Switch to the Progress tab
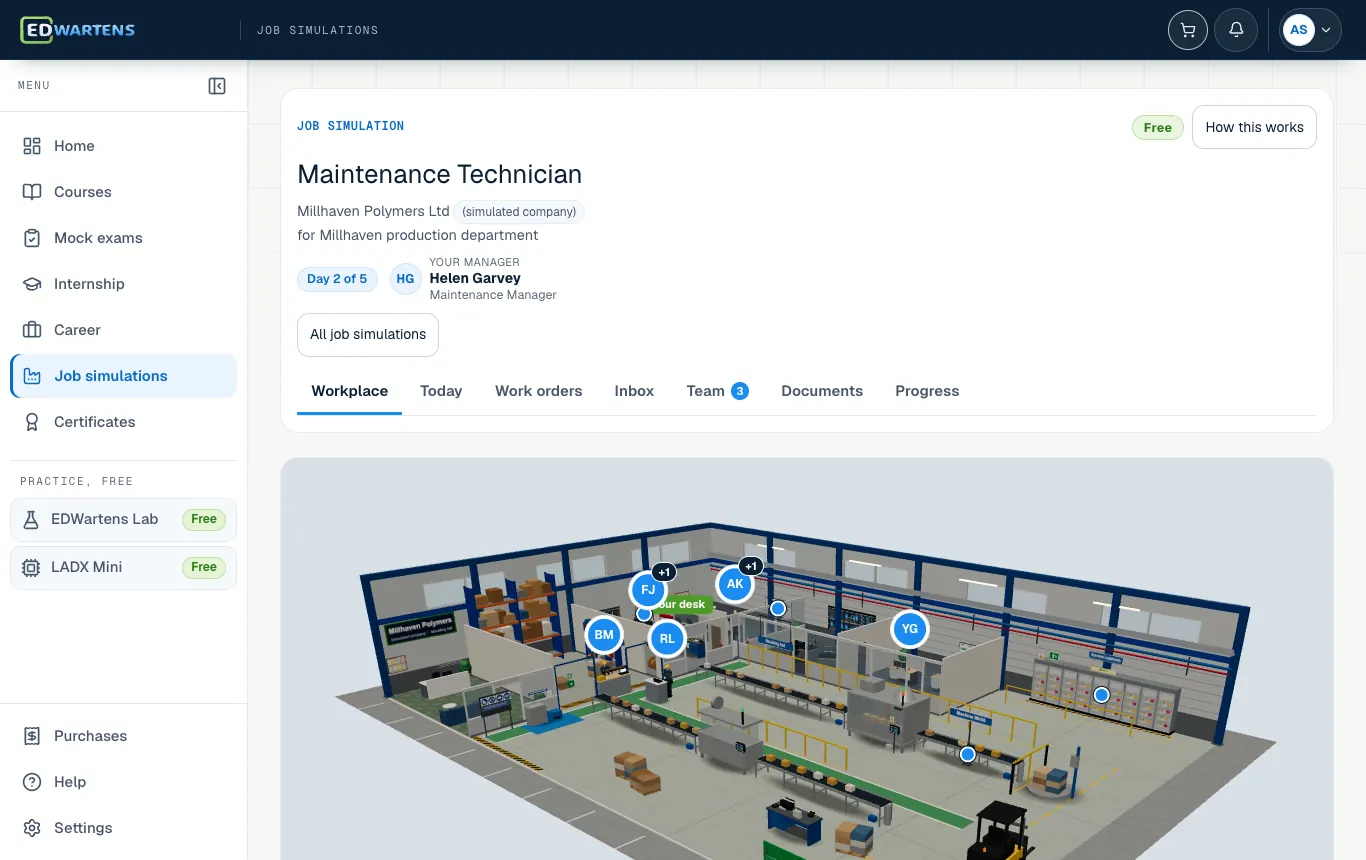The image size is (1366, 860). pyautogui.click(x=927, y=391)
